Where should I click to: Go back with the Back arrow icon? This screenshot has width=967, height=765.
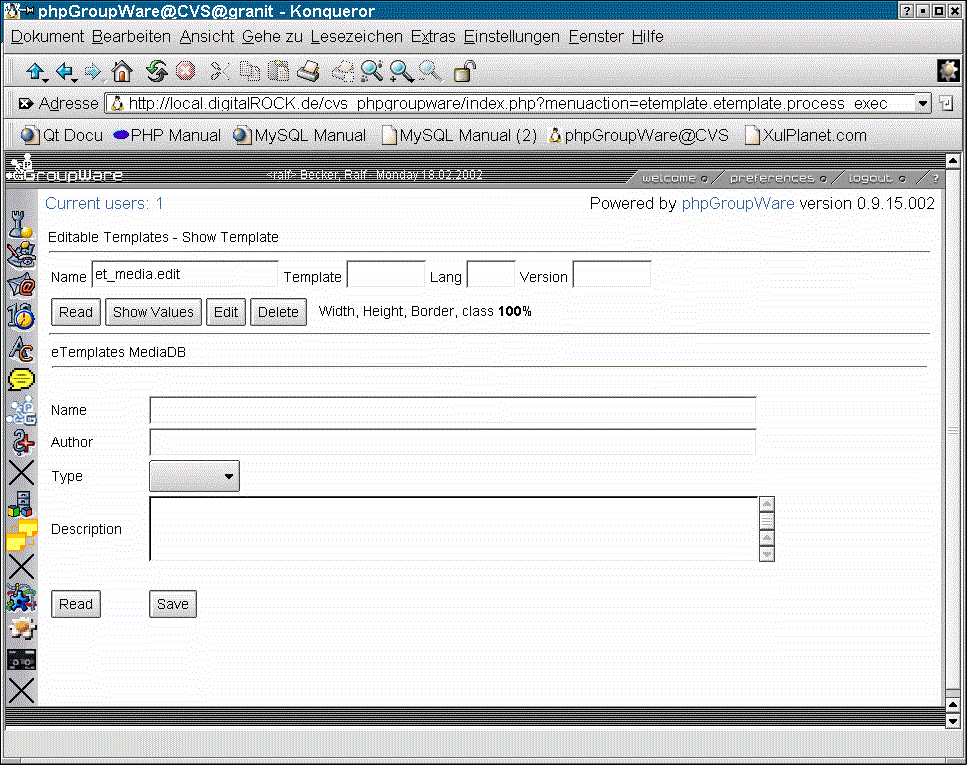pos(64,72)
